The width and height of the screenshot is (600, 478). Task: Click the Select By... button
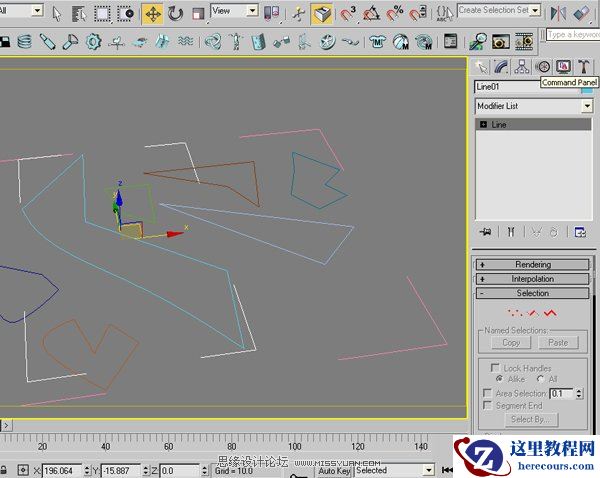(531, 419)
